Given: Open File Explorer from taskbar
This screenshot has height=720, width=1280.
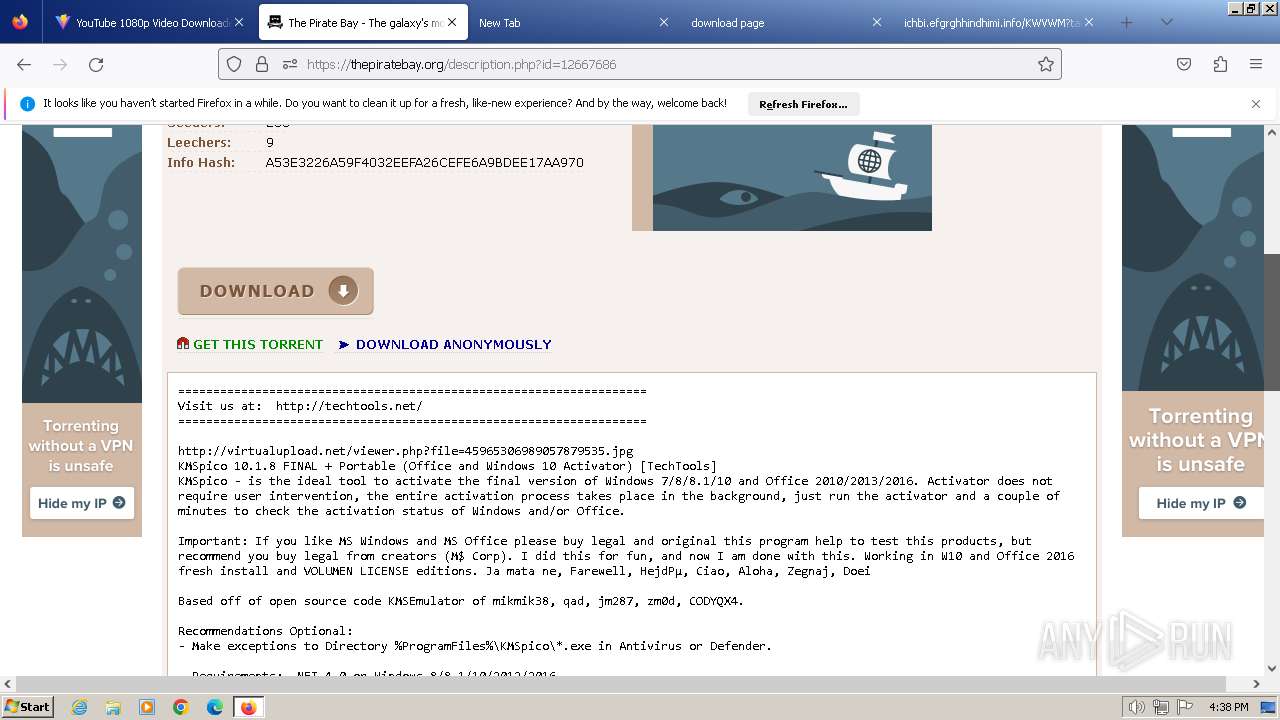Looking at the screenshot, I should coord(113,707).
